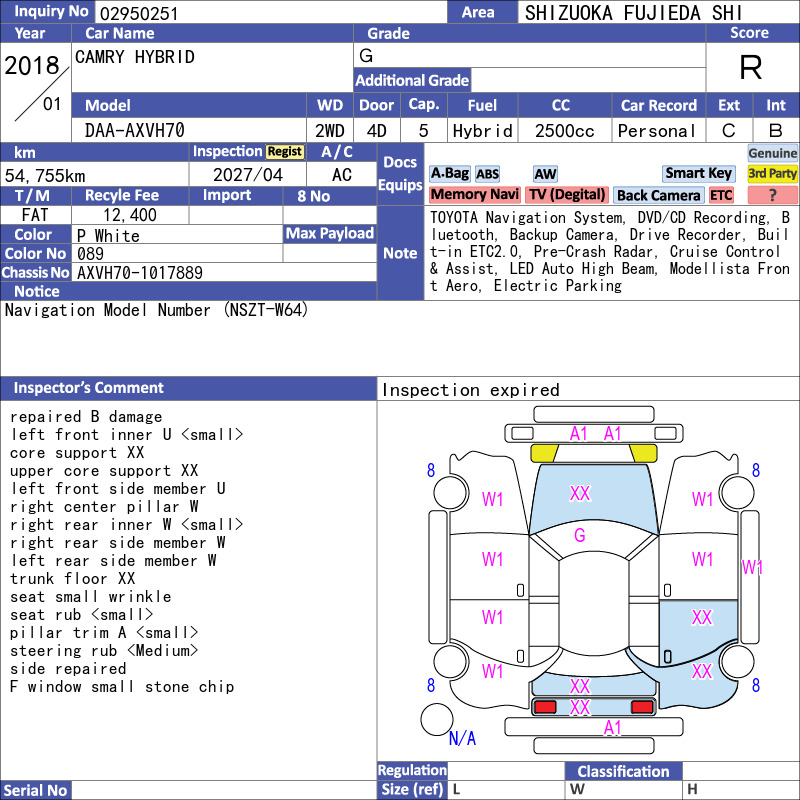Click the Additional Grade label
Screen dimensions: 800x800
pos(412,81)
